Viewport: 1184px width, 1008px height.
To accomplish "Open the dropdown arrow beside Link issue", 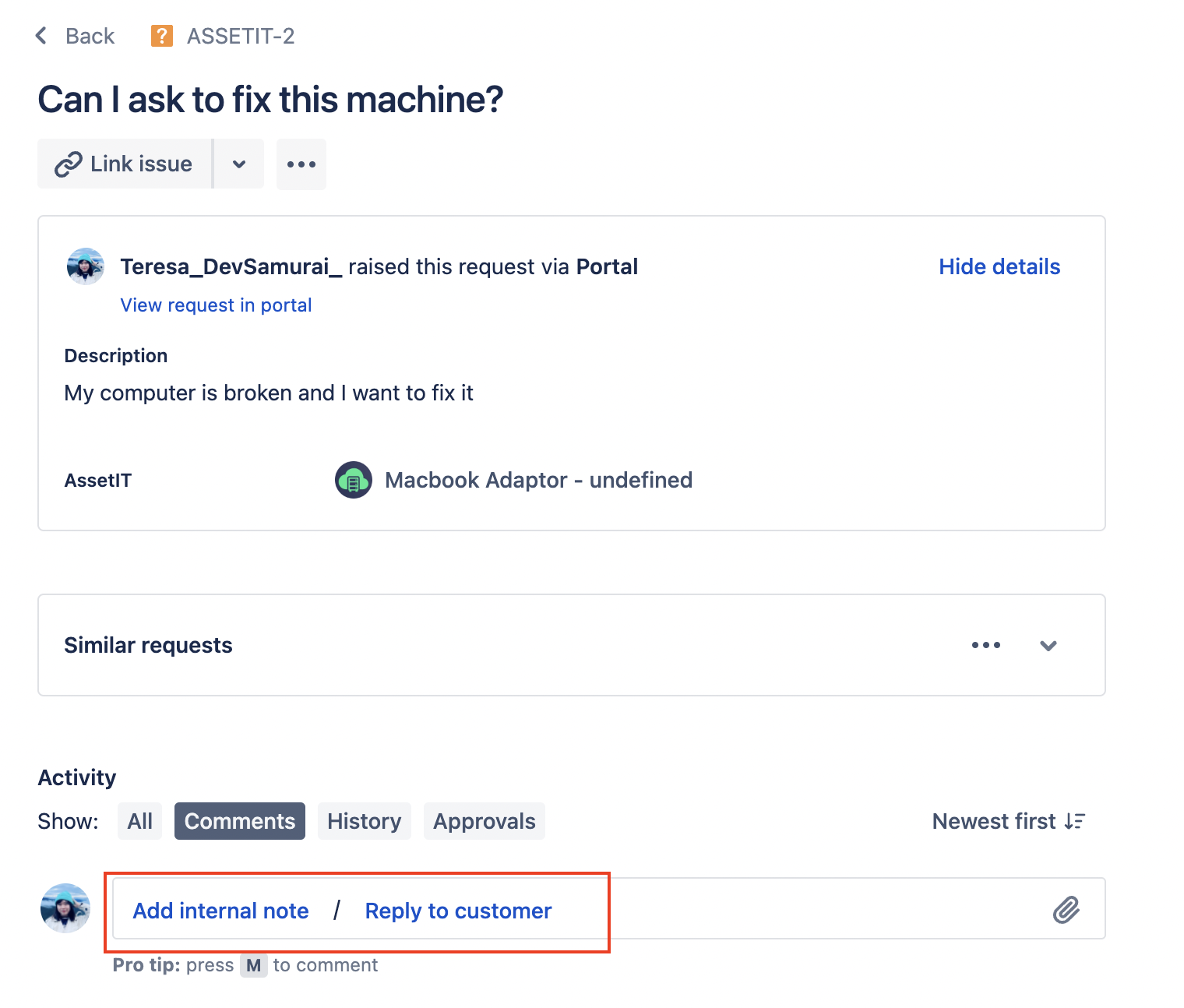I will click(239, 164).
